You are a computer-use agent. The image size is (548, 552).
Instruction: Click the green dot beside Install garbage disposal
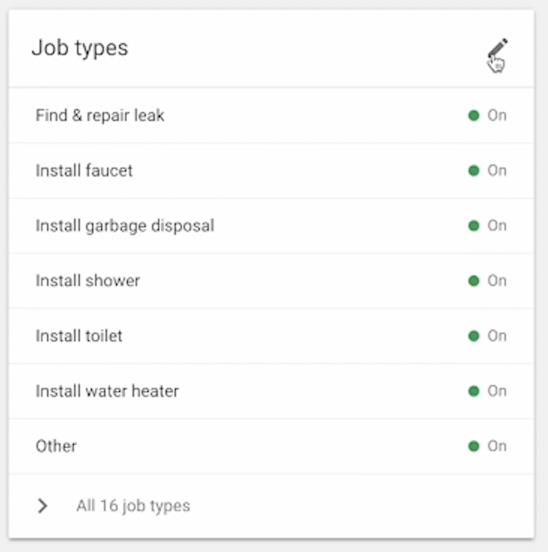click(x=474, y=226)
